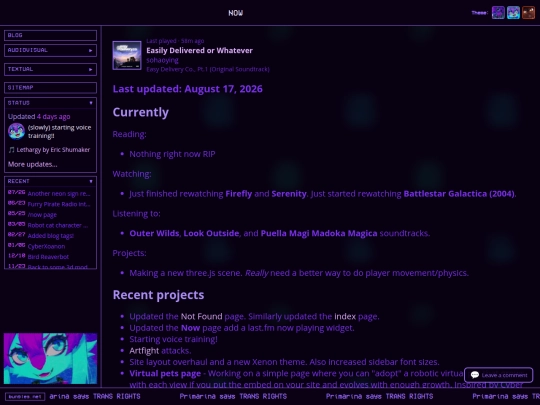Click the 4 days ago timestamp
540x405 pixels.
(53, 117)
